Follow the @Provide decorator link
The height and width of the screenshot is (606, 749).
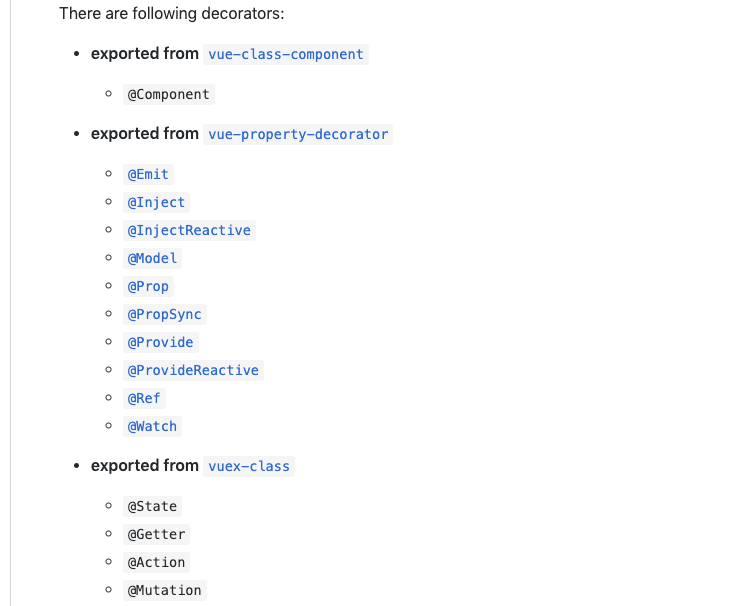pos(160,342)
